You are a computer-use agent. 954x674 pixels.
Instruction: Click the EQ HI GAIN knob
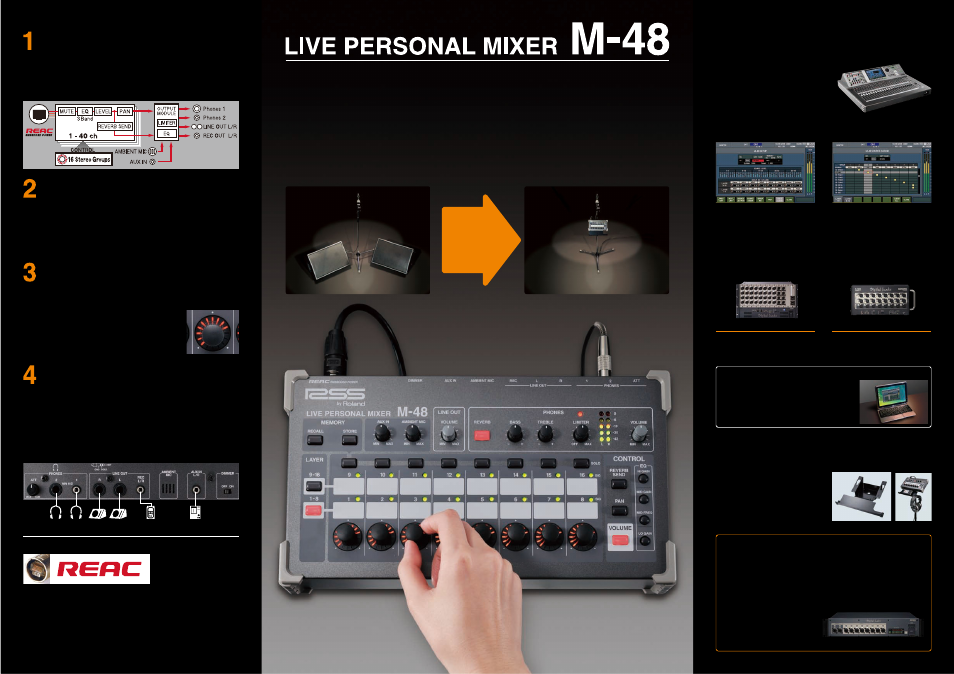click(643, 479)
